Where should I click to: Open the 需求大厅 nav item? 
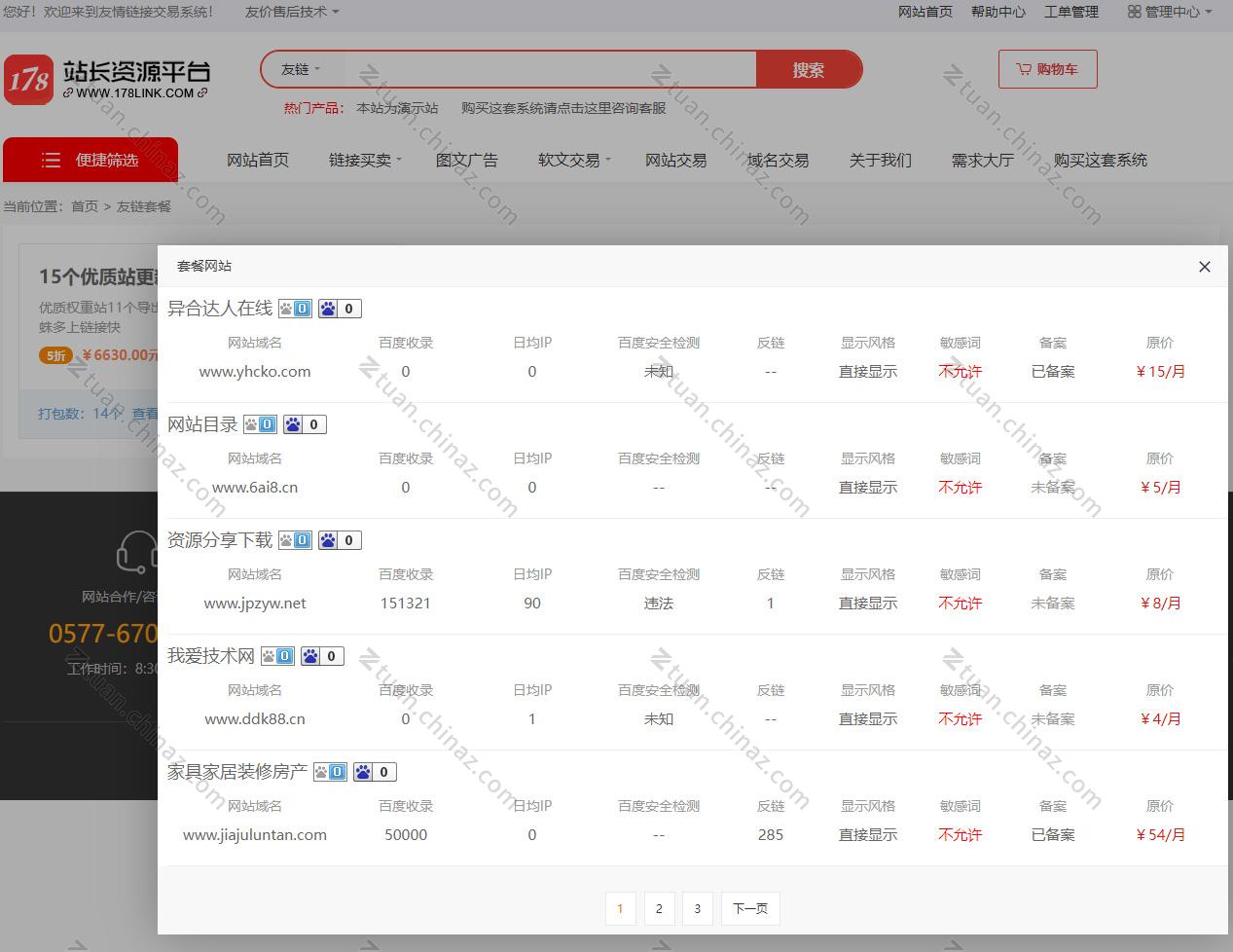[x=983, y=161]
